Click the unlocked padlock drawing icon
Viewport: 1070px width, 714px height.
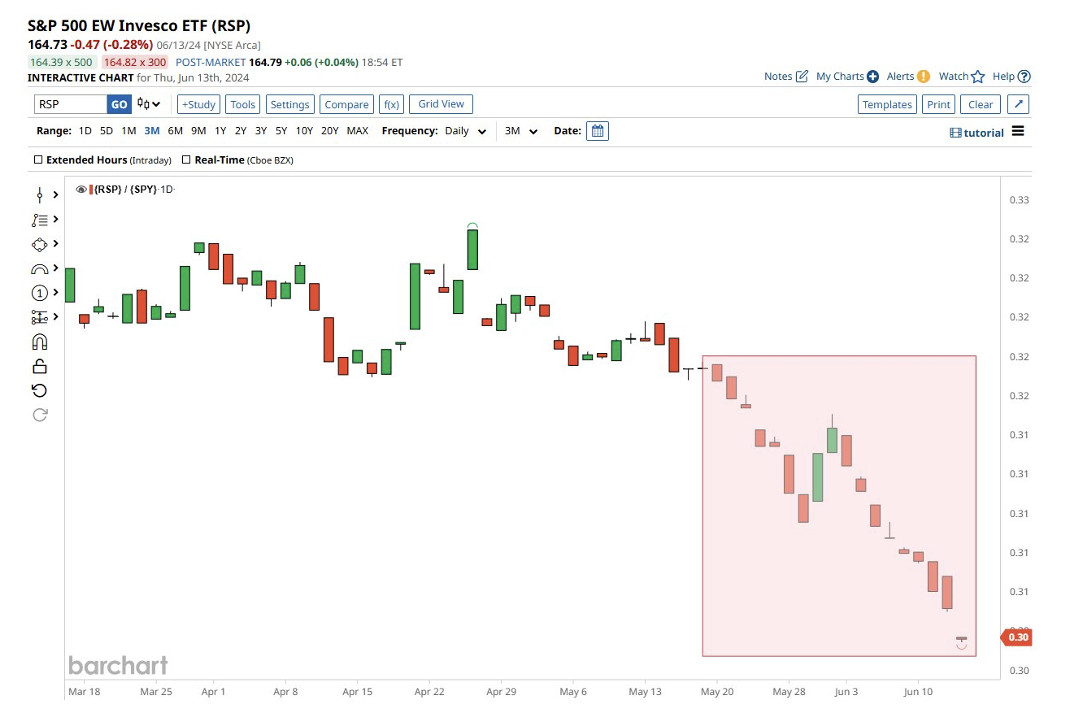click(x=40, y=366)
